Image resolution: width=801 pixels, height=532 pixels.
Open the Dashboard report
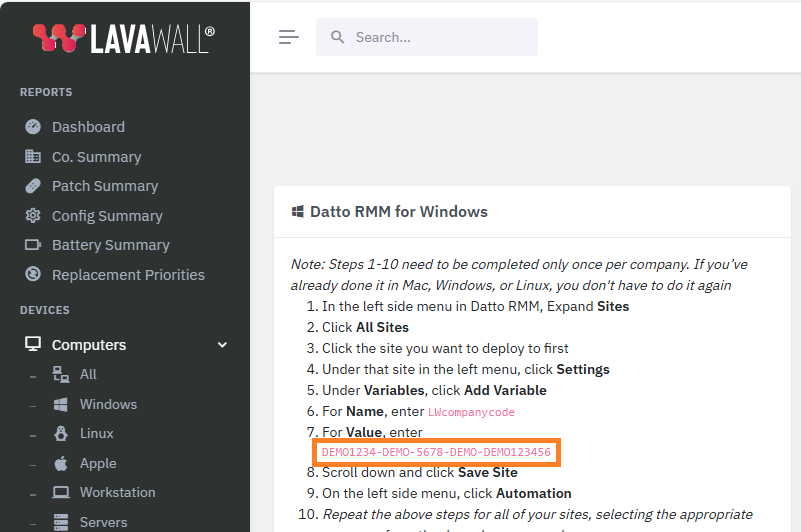coord(88,127)
